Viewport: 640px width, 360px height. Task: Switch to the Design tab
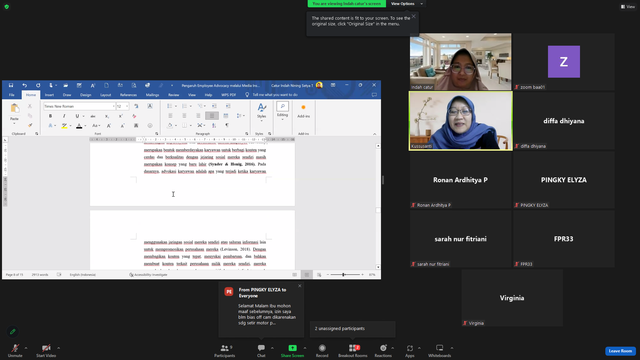(85, 95)
